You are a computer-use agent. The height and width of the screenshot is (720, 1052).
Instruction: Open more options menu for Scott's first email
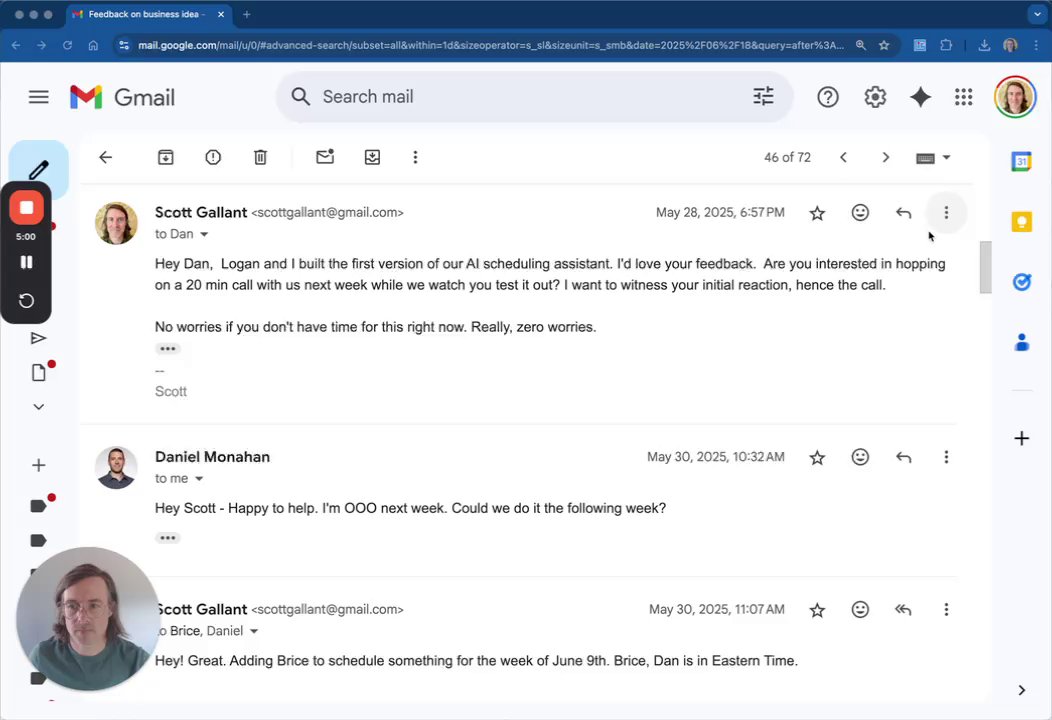pos(946,213)
